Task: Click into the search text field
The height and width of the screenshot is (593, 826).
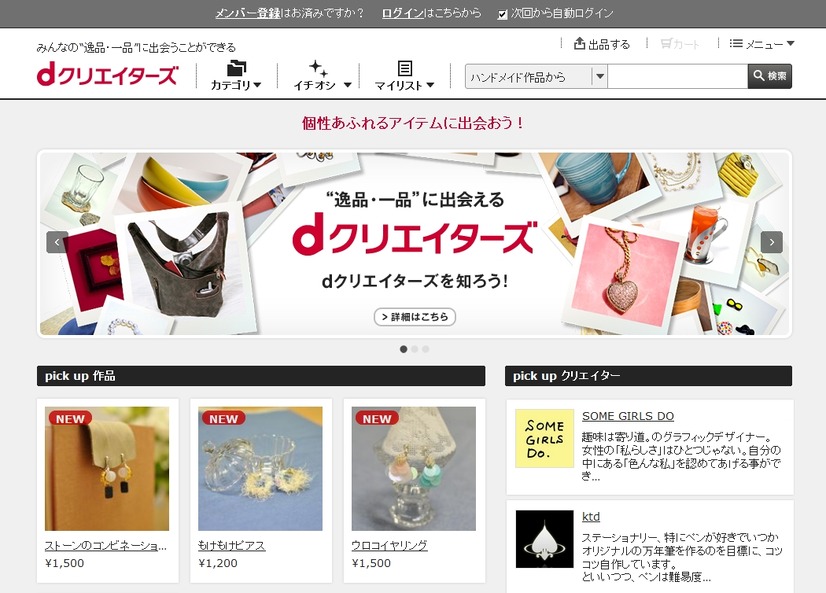Action: [677, 77]
